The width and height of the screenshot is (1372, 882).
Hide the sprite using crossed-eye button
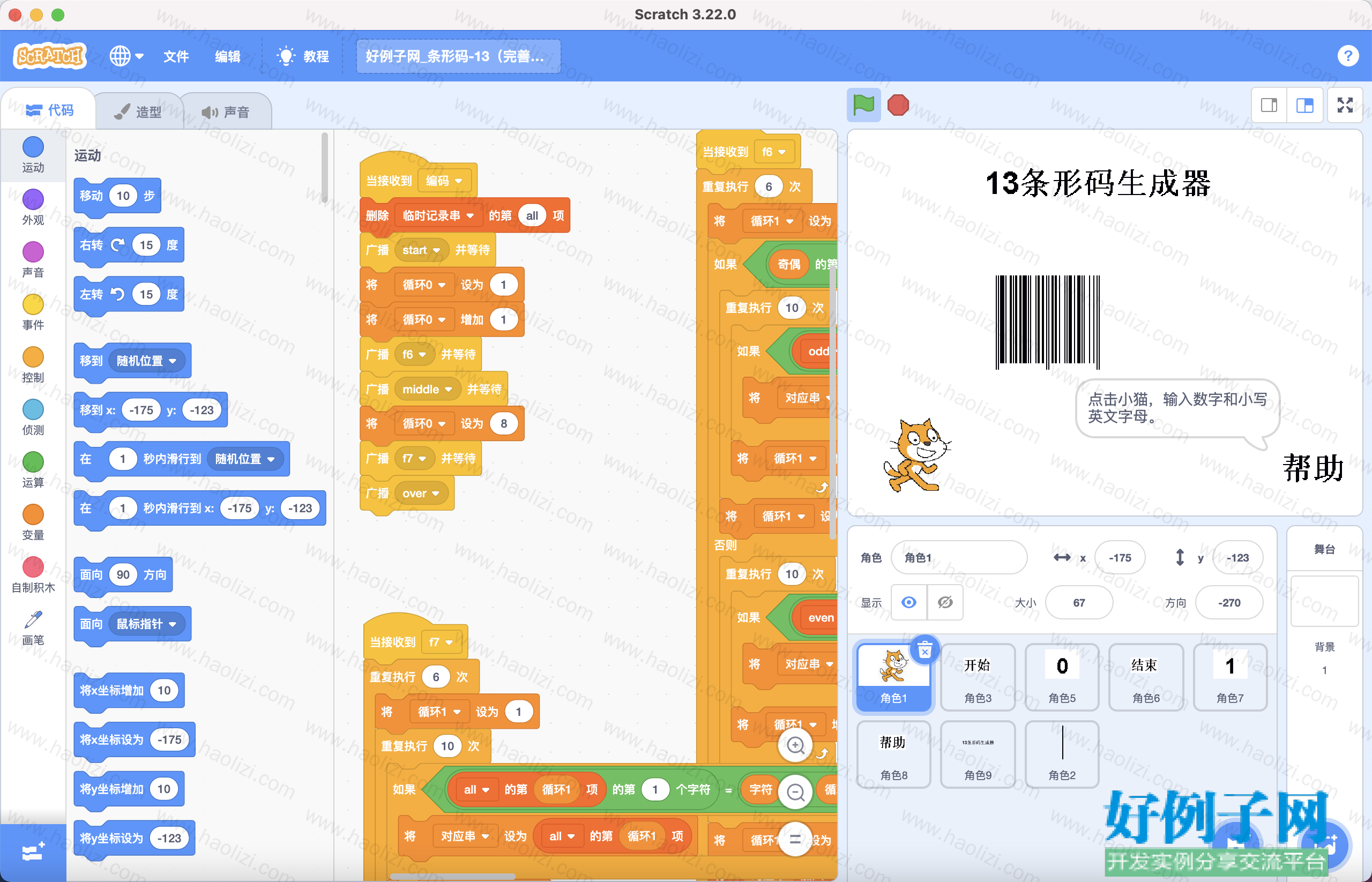point(945,602)
